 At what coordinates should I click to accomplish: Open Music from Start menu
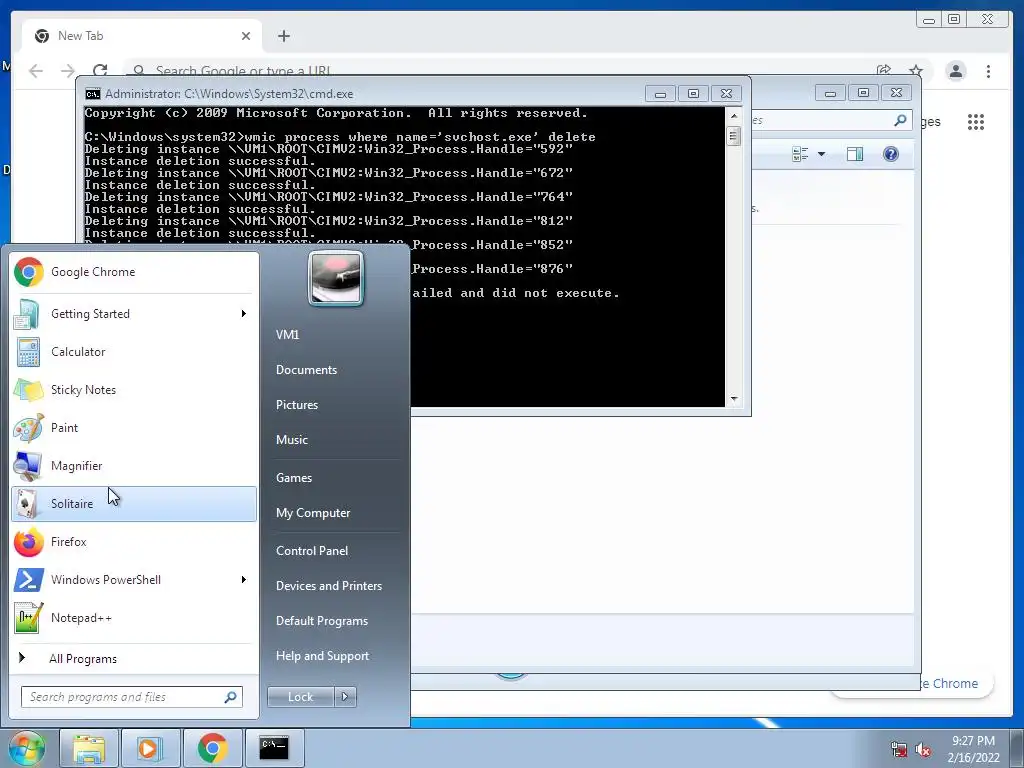(x=291, y=440)
